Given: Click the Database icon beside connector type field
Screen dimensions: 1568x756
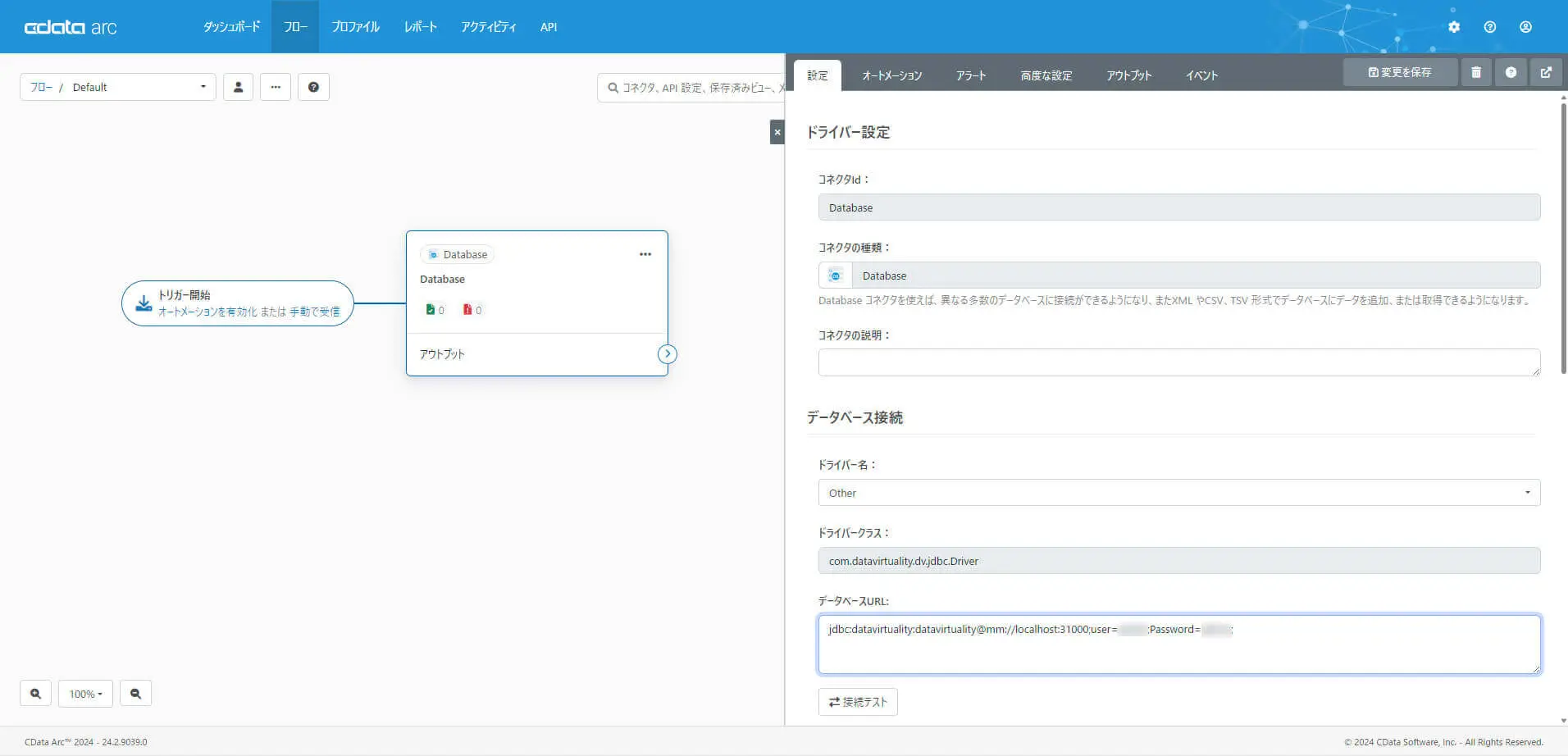Looking at the screenshot, I should point(836,276).
